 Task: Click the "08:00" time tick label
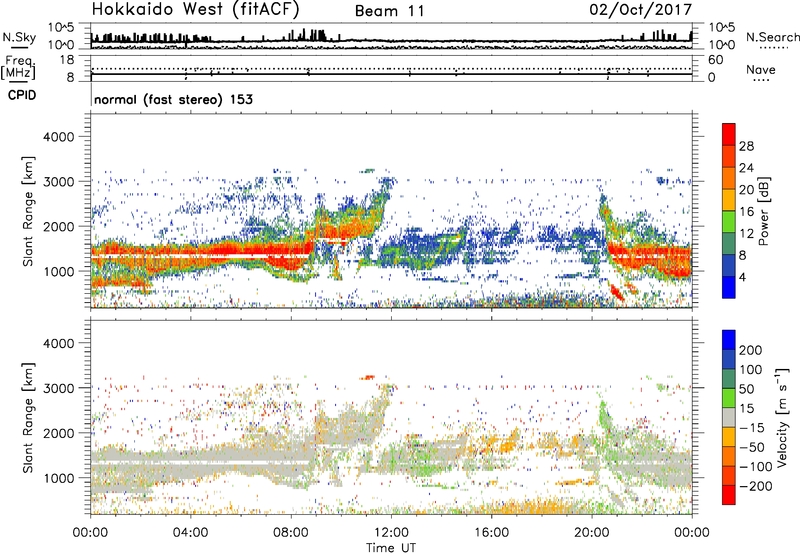[x=291, y=533]
